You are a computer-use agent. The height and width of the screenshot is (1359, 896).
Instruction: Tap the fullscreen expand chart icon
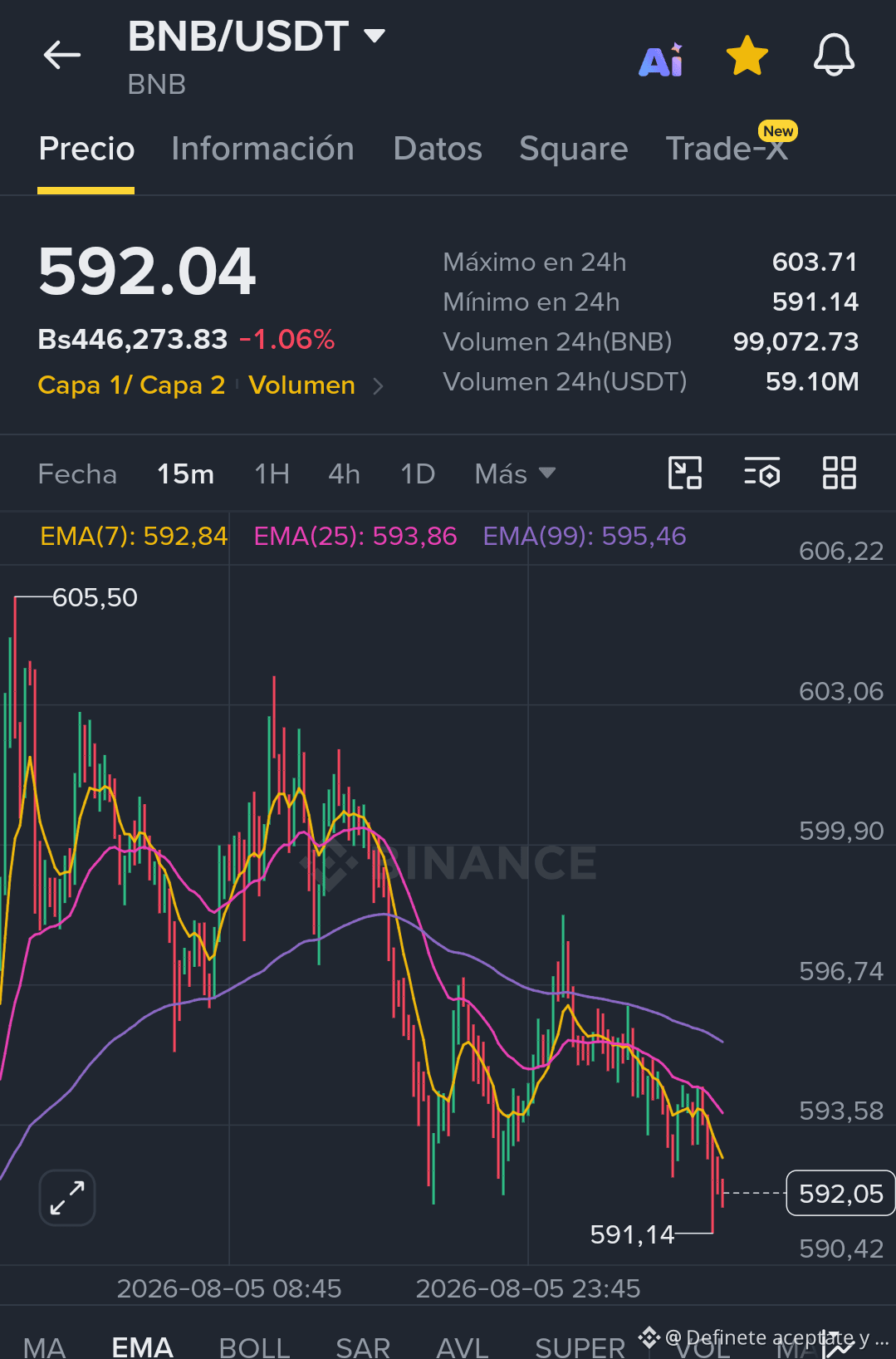[x=67, y=1198]
